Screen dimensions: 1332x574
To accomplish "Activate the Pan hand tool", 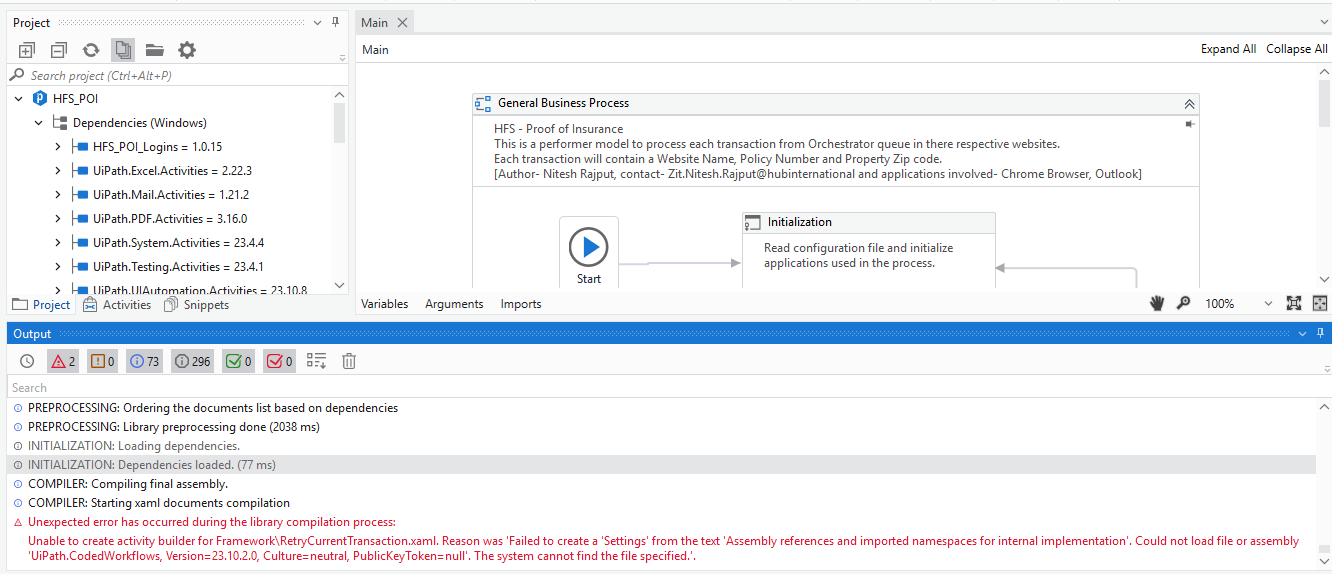I will 1158,303.
